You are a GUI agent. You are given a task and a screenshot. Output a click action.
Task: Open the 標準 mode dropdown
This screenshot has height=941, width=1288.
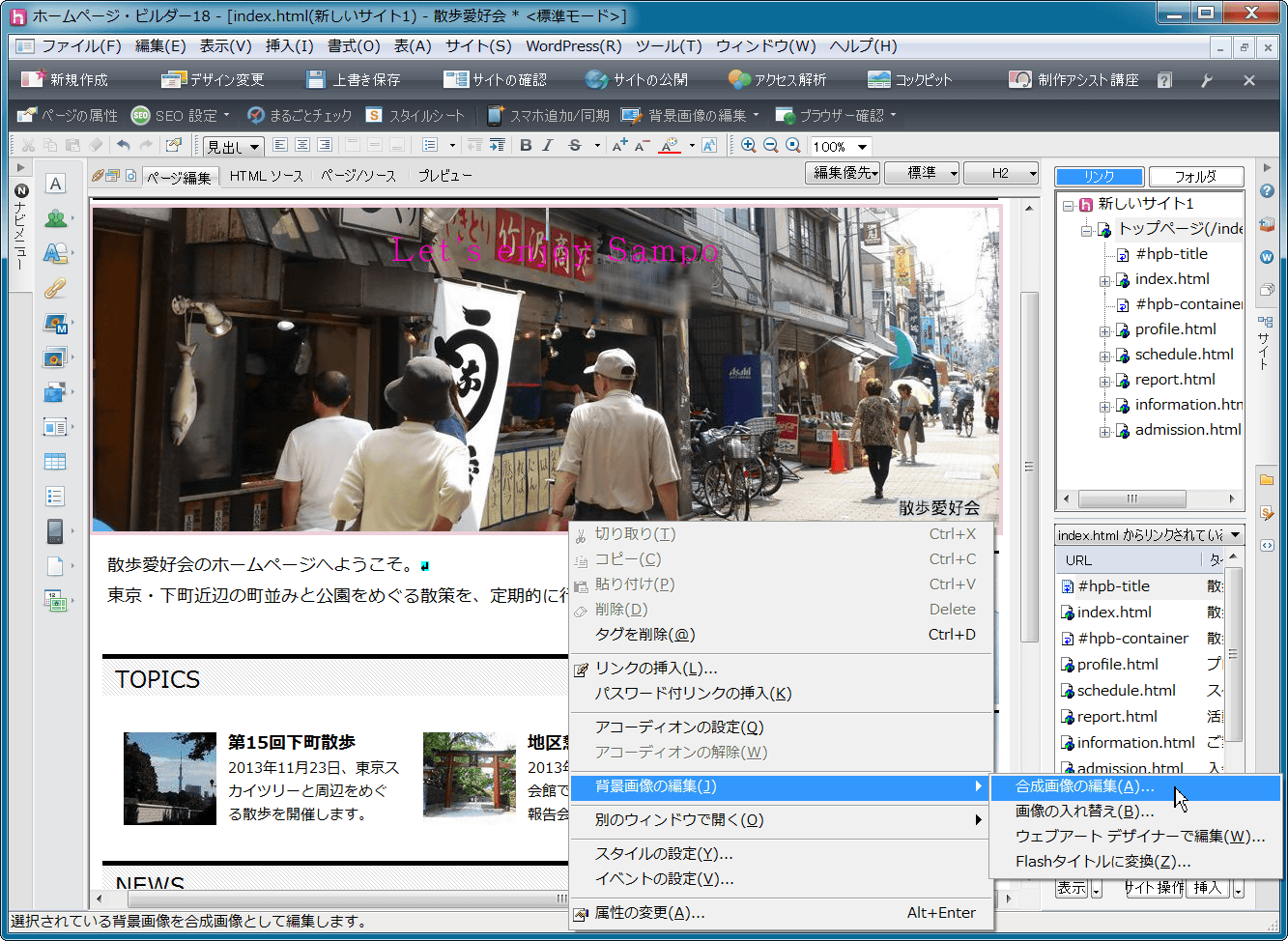[922, 173]
